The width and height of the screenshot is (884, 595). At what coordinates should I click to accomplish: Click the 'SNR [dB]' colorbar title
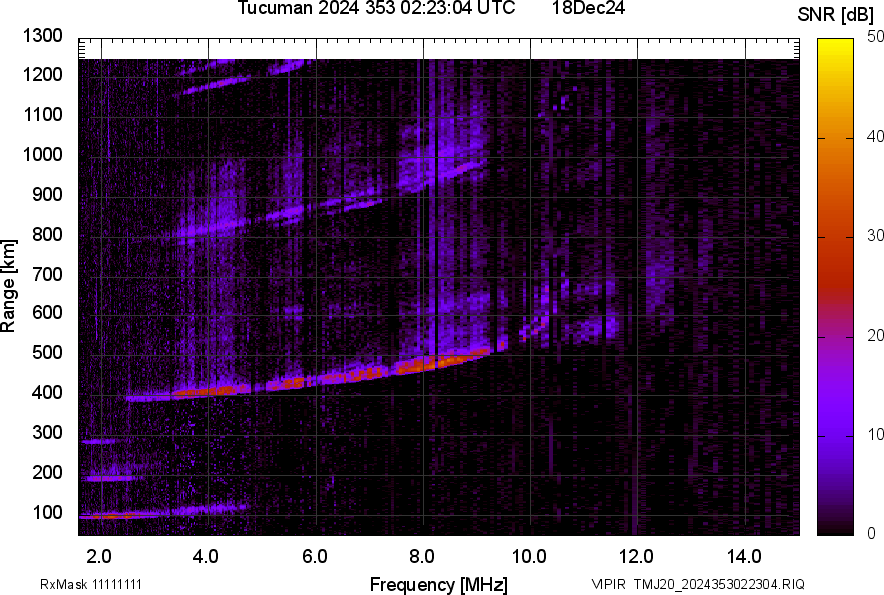tap(836, 15)
